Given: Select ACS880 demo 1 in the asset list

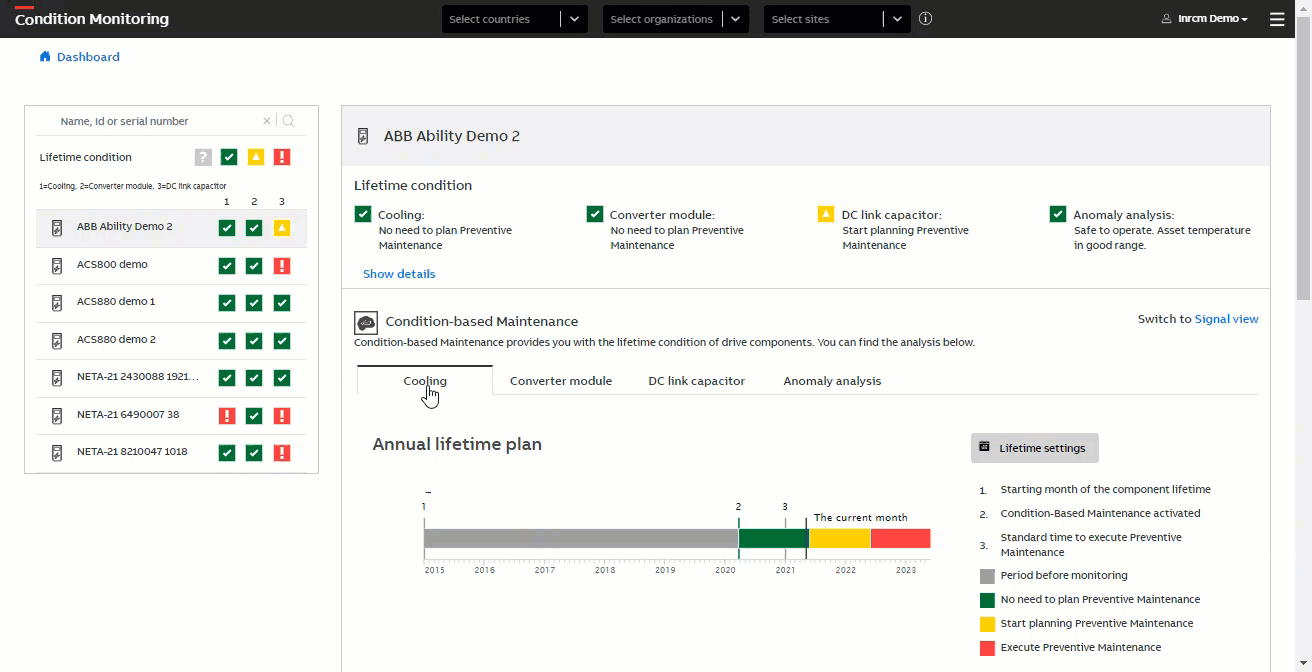Looking at the screenshot, I should [116, 302].
